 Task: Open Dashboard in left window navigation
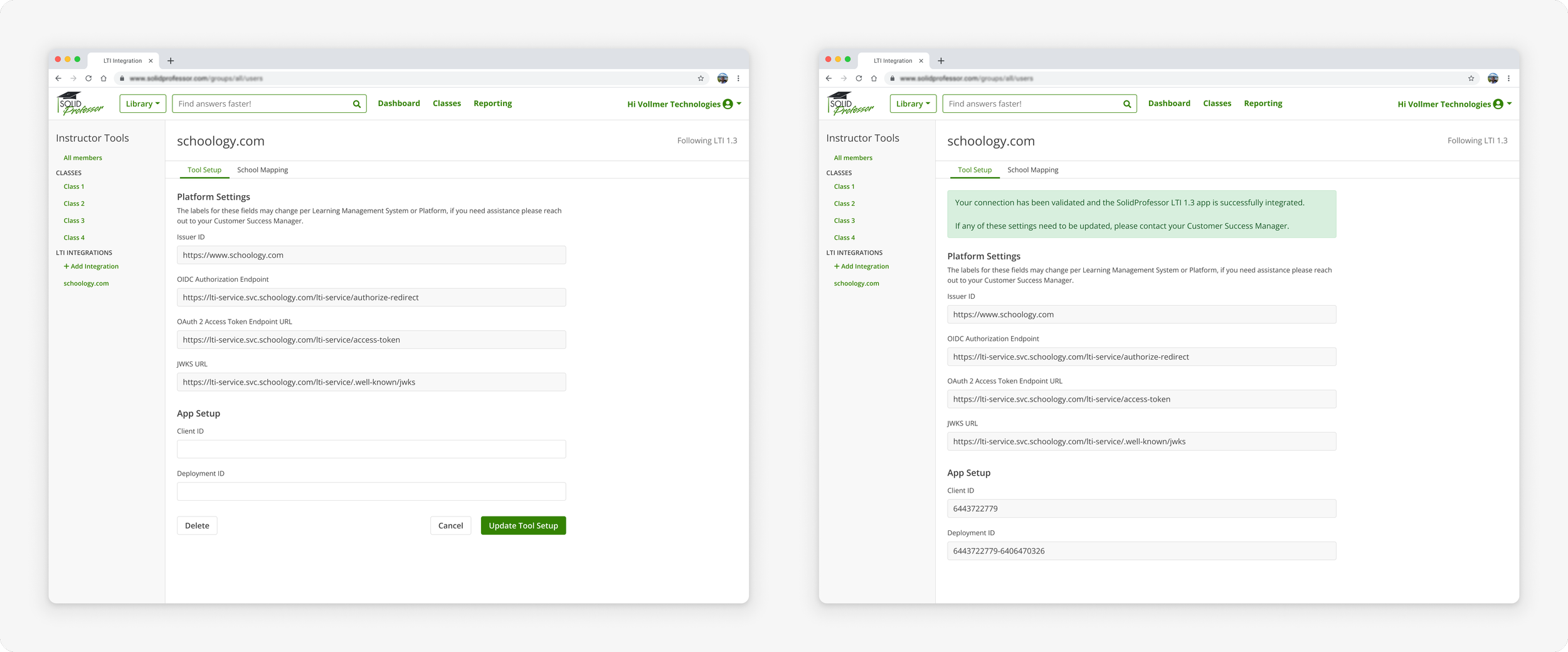click(x=399, y=104)
